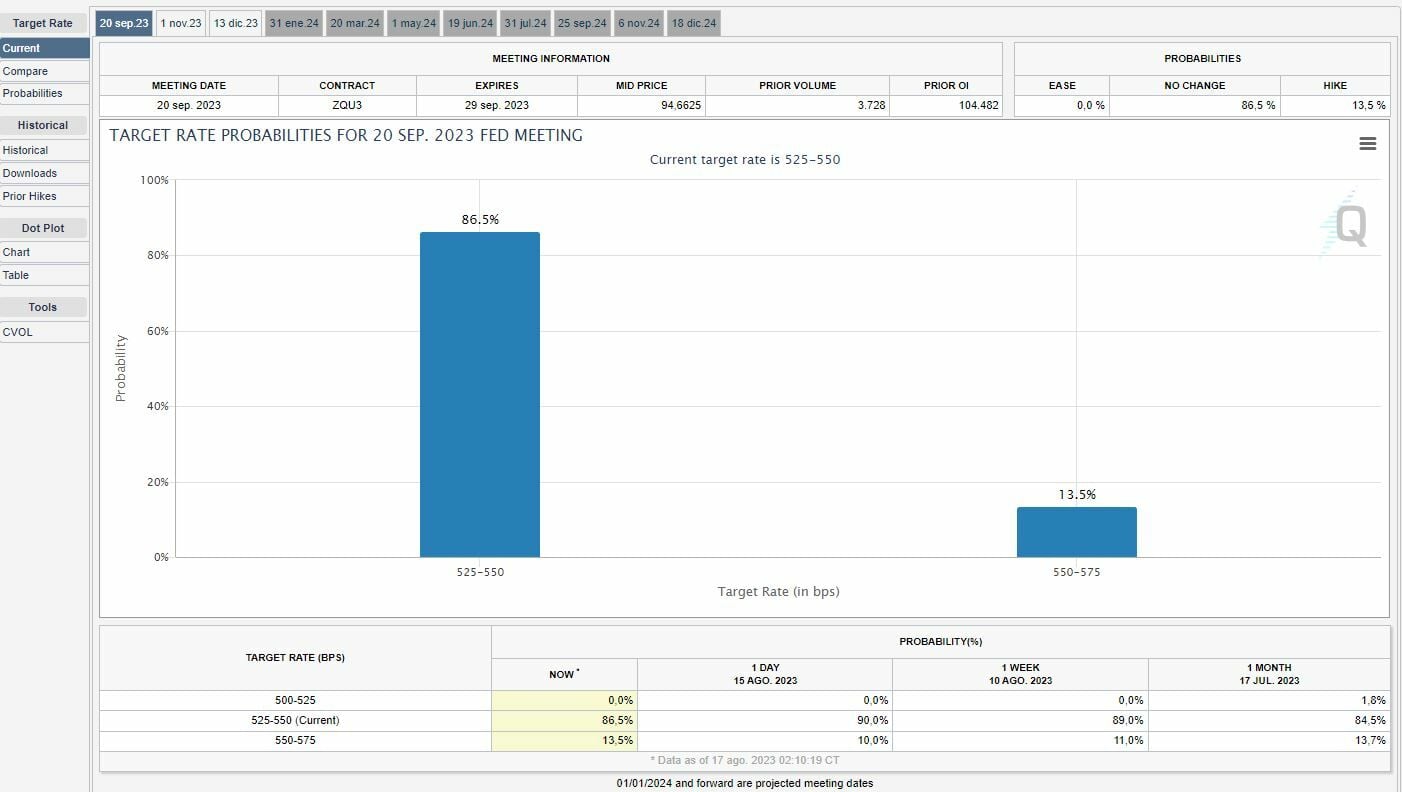Select the 20 sep.23 meeting tab
The image size is (1402, 792).
click(124, 23)
